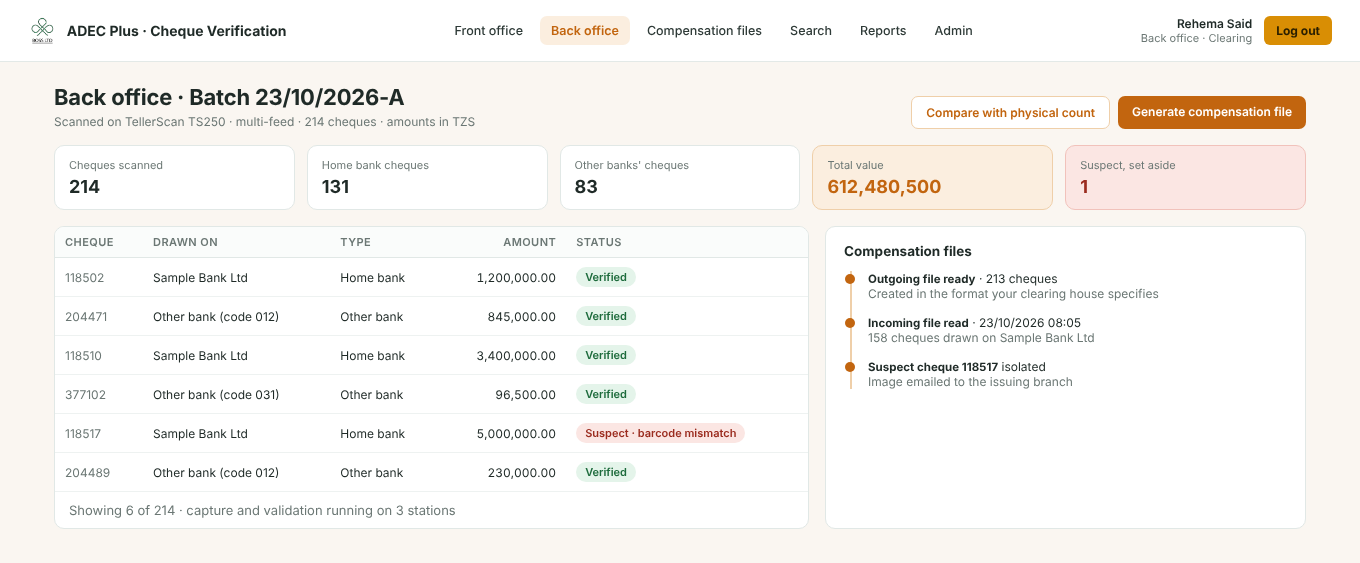This screenshot has height=563, width=1360.
Task: Click Sample Bank Ltd for cheque 118502
Action: click(200, 278)
